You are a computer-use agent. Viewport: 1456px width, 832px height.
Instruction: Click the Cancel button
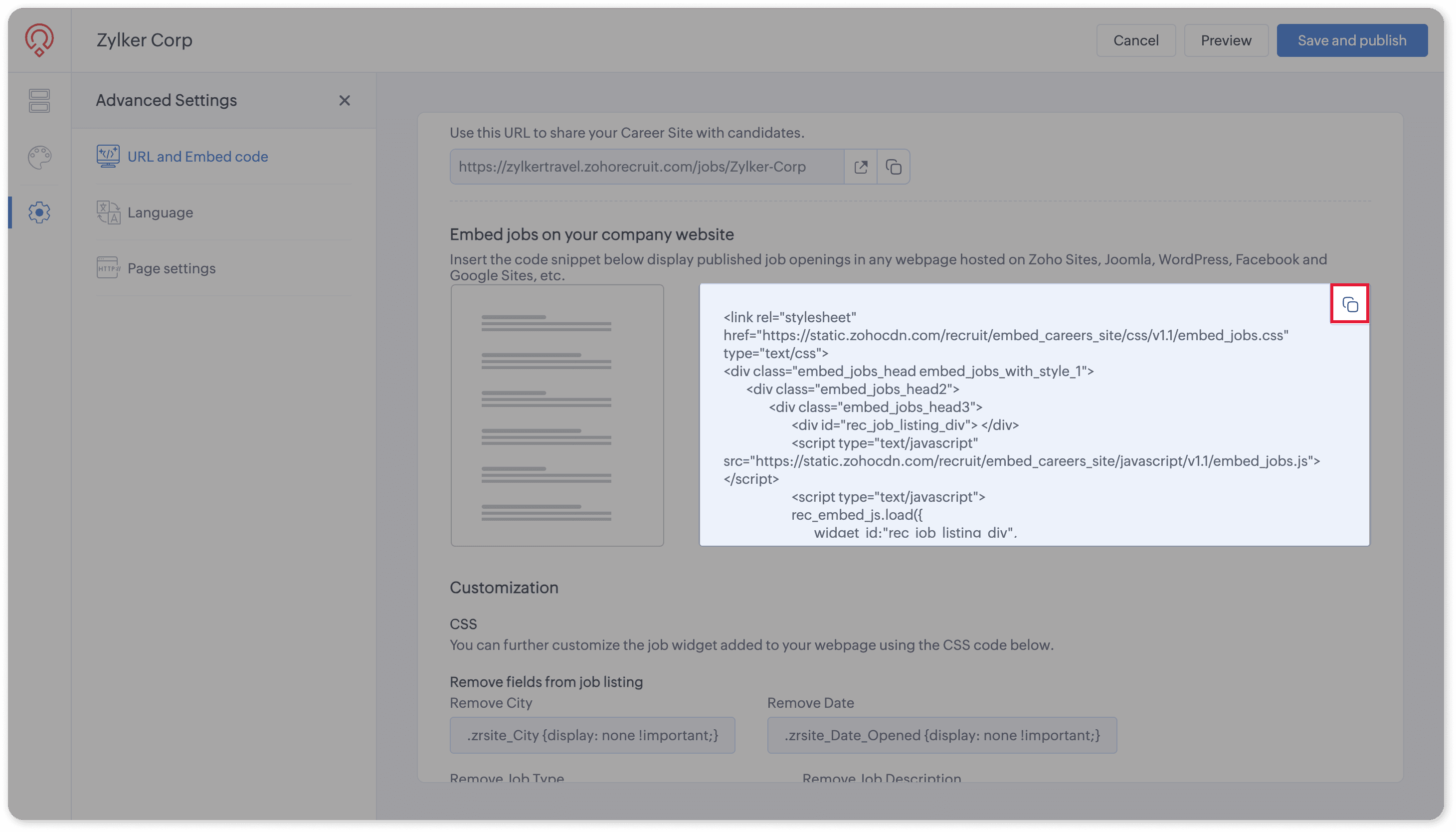coord(1135,40)
